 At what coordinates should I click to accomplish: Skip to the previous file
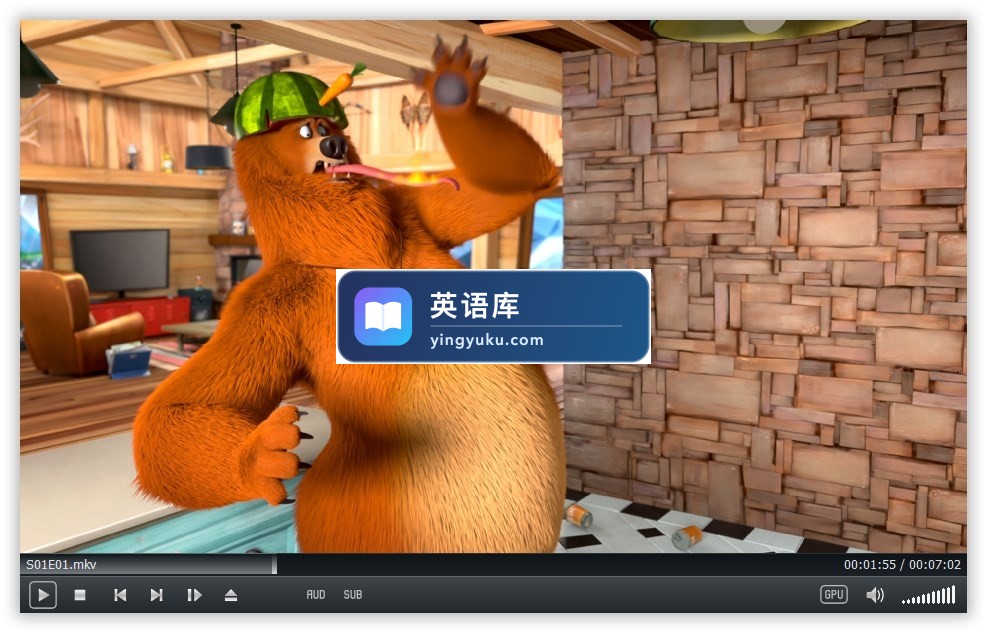(120, 595)
